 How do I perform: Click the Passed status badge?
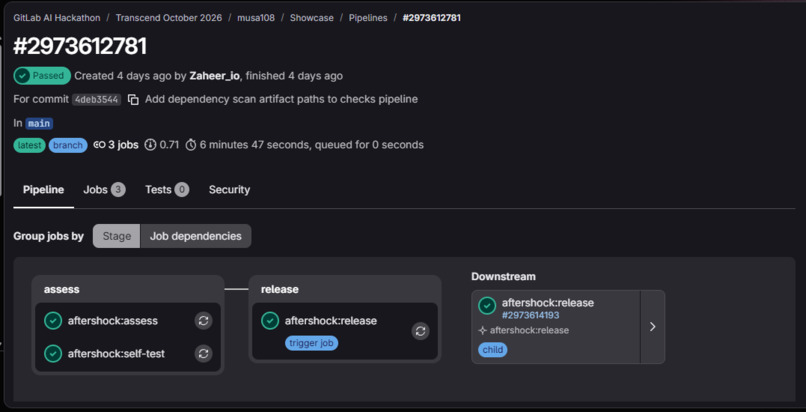tap(42, 76)
